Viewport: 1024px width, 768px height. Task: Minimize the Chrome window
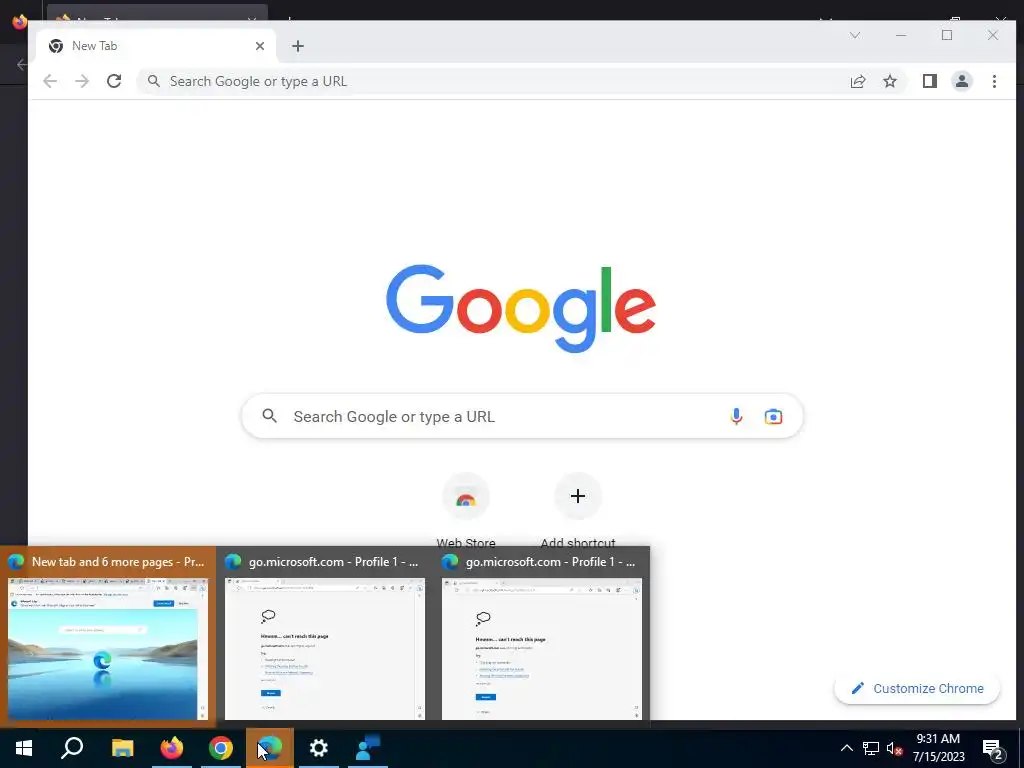pyautogui.click(x=901, y=35)
